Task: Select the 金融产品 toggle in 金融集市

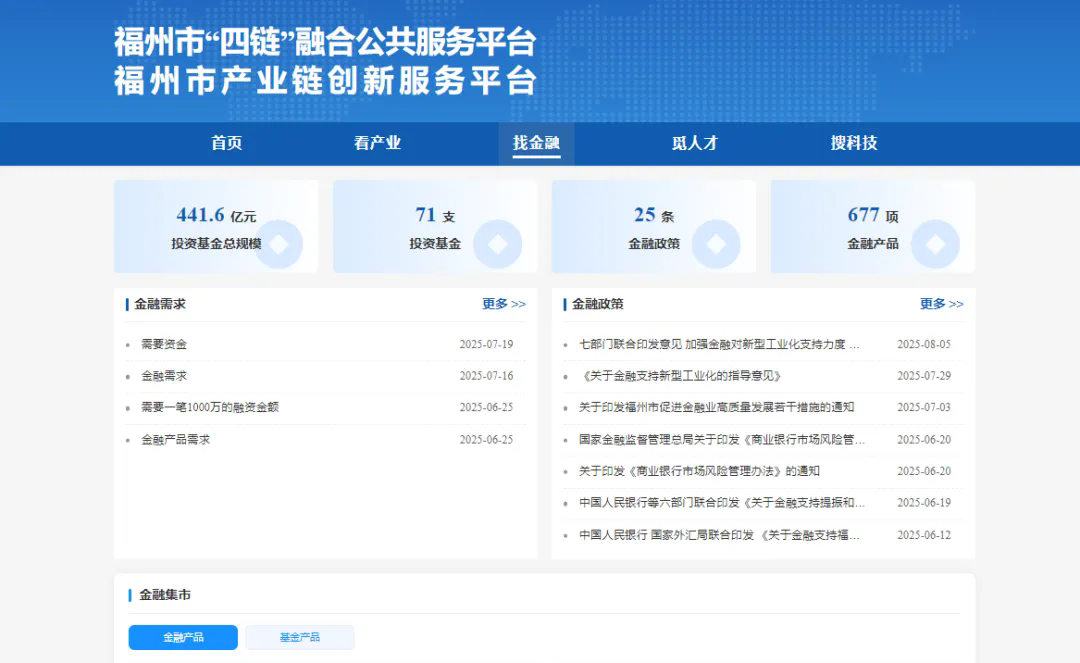Action: click(x=183, y=637)
